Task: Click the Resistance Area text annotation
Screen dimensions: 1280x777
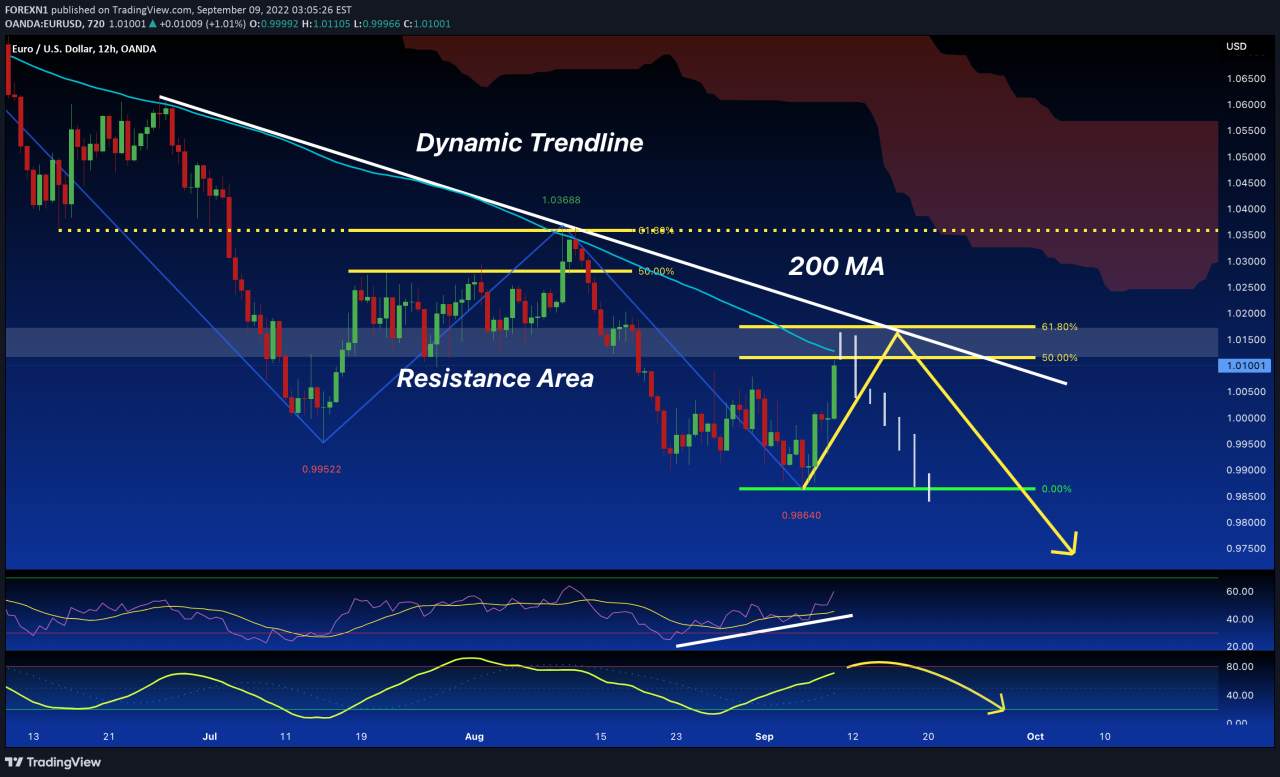Action: (x=495, y=378)
